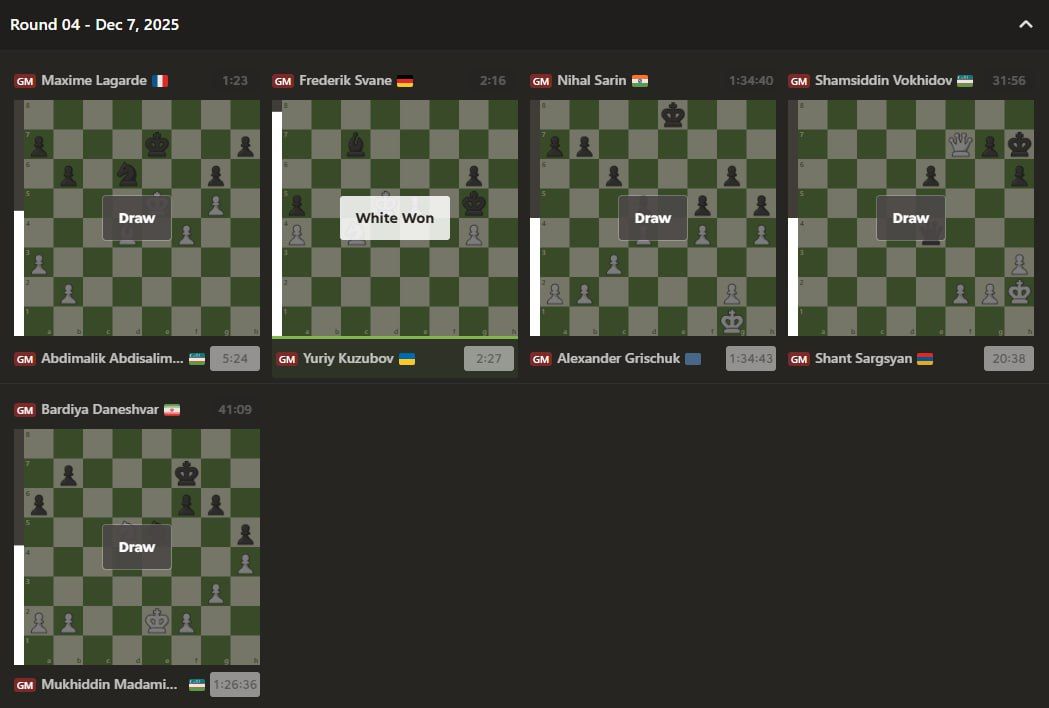Click the German flag beside Frederik Svane

pos(405,81)
